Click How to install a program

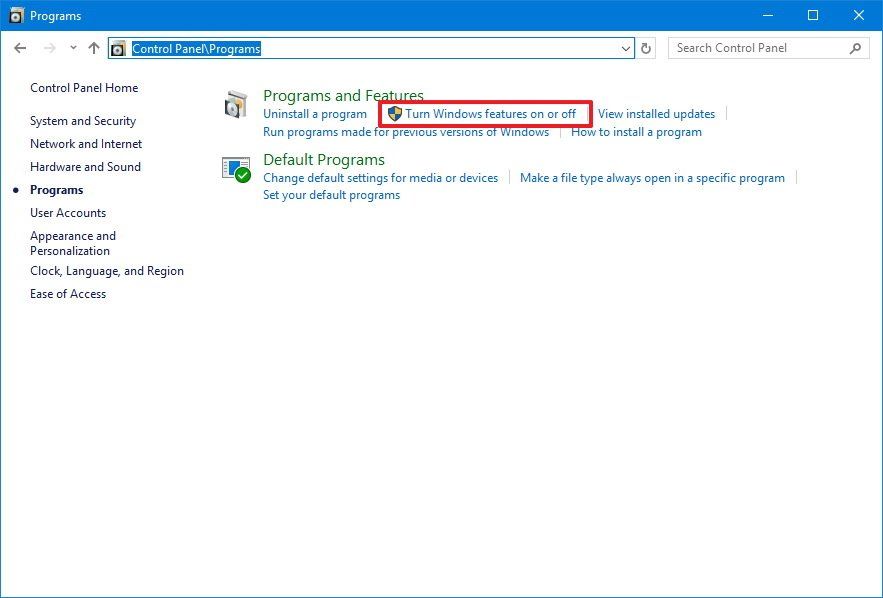click(x=637, y=131)
